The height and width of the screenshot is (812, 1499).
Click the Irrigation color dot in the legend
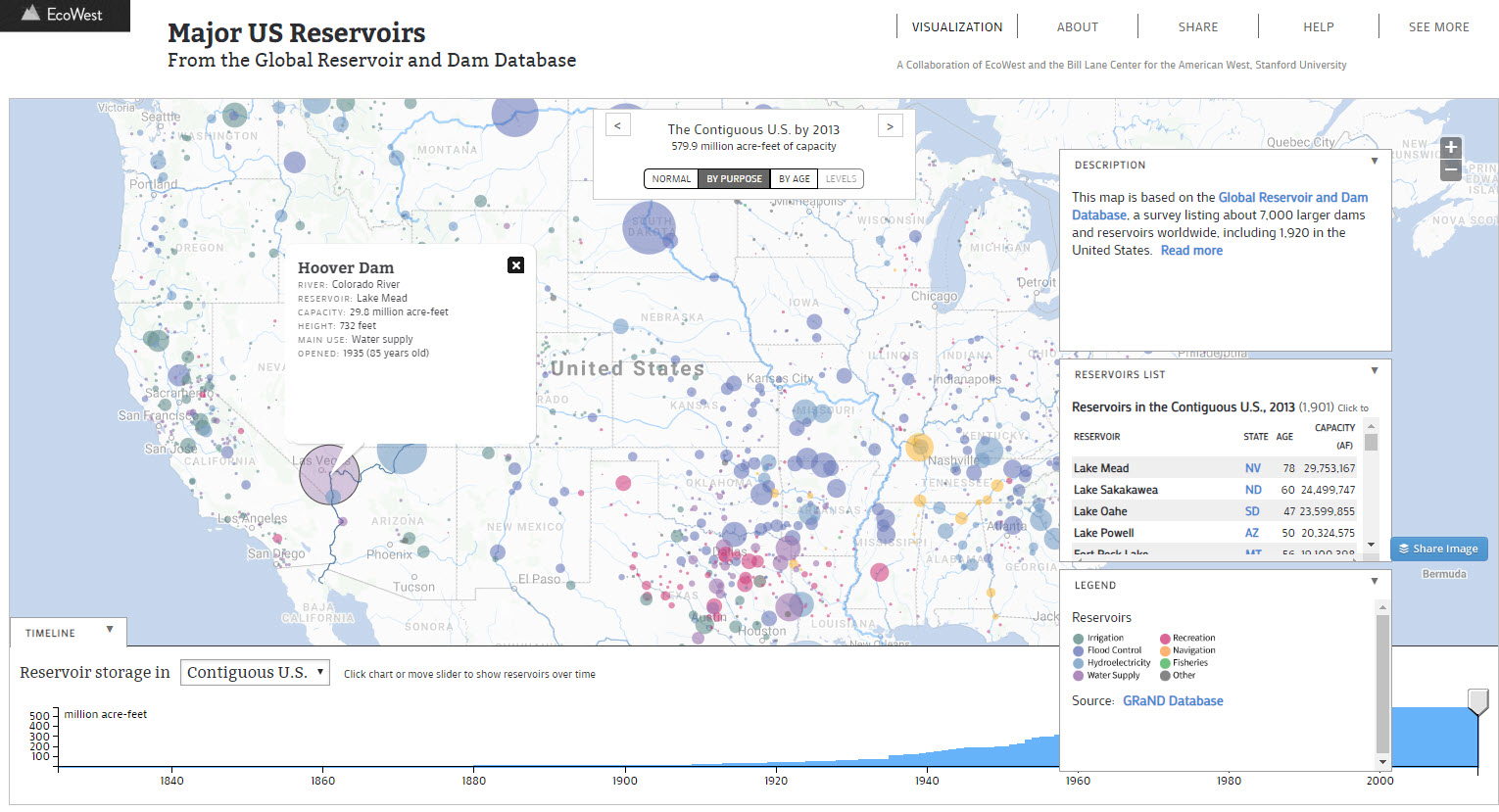pyautogui.click(x=1078, y=637)
